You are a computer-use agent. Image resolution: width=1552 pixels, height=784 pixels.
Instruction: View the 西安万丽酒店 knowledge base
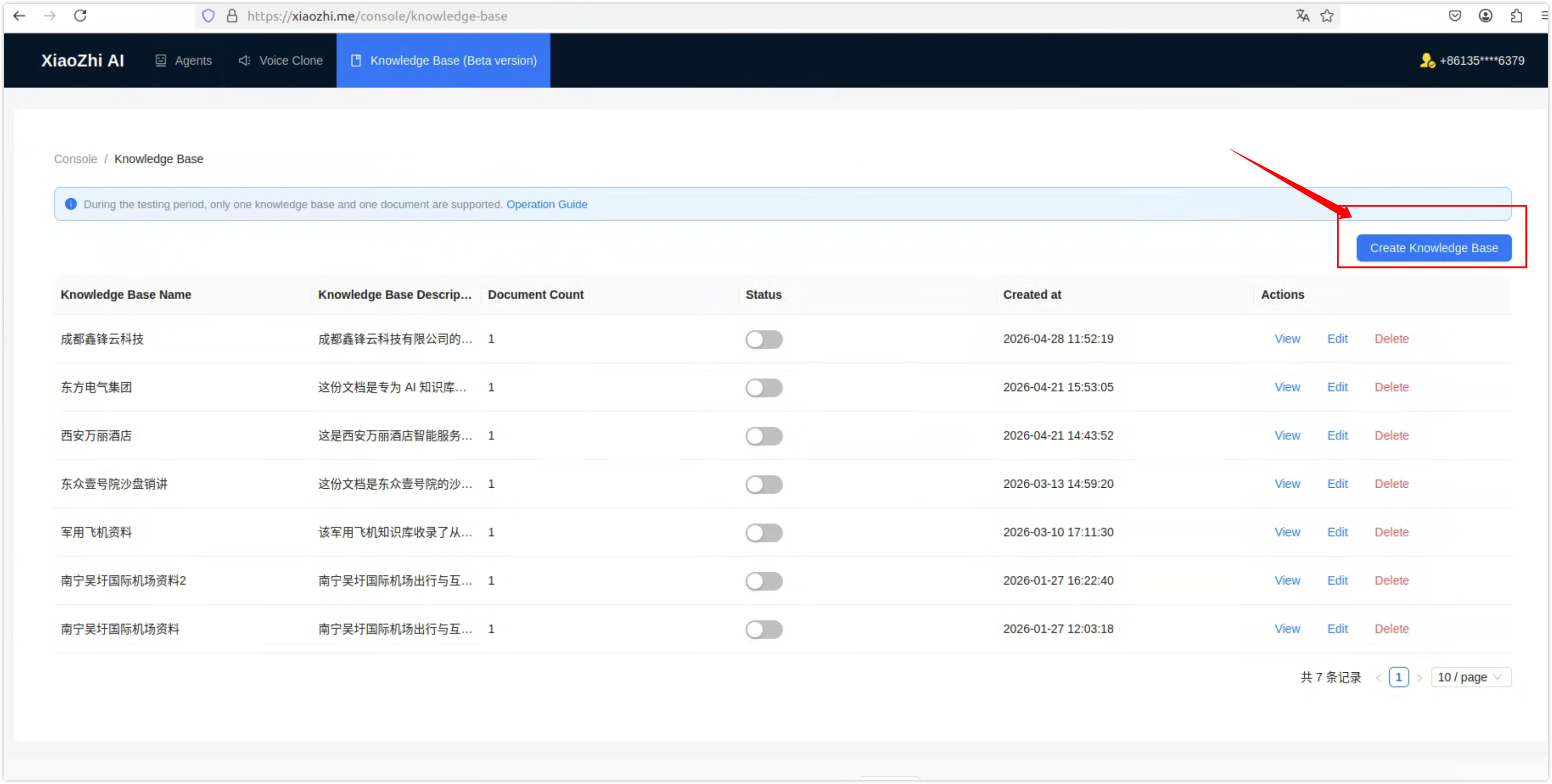point(1287,435)
